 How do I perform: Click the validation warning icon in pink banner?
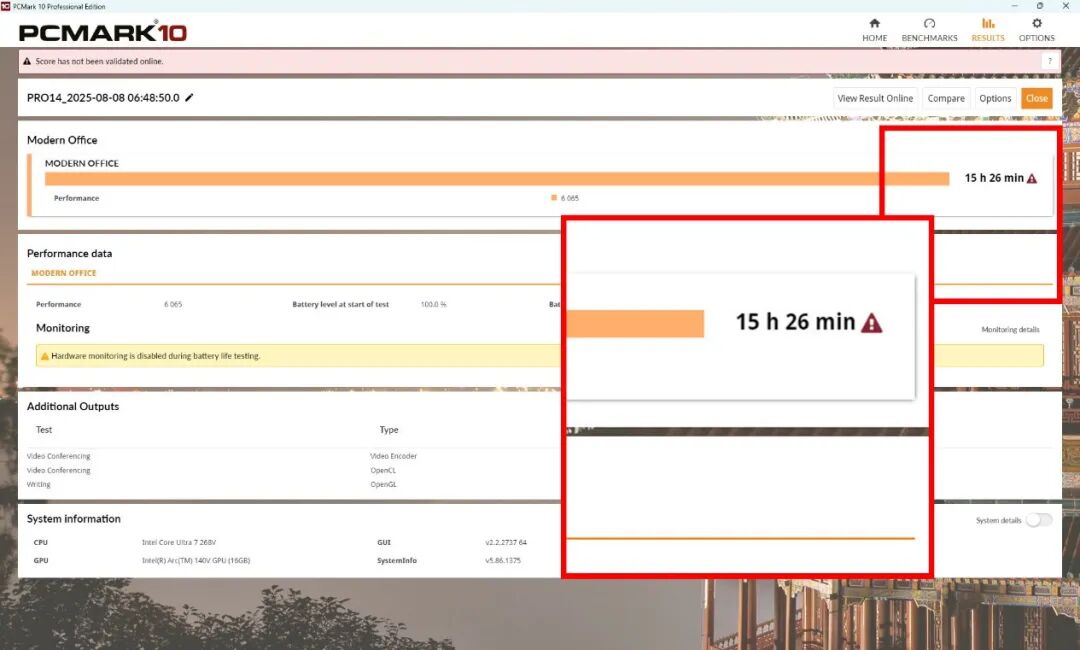pos(28,62)
